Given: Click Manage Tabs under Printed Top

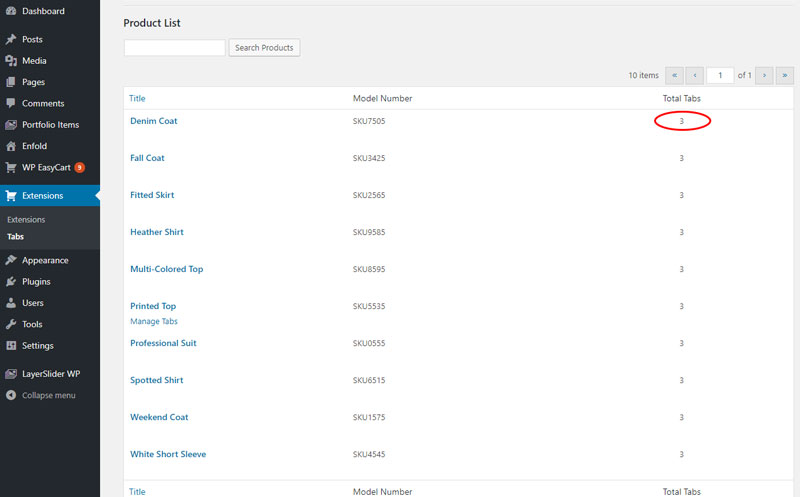Looking at the screenshot, I should [154, 321].
